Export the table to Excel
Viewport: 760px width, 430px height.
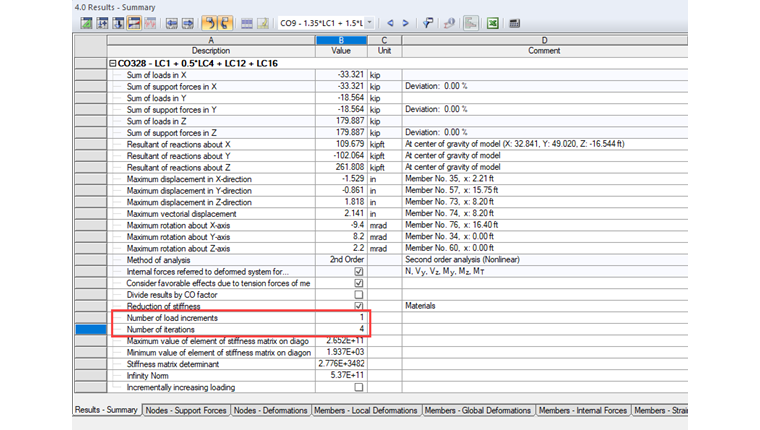(493, 23)
